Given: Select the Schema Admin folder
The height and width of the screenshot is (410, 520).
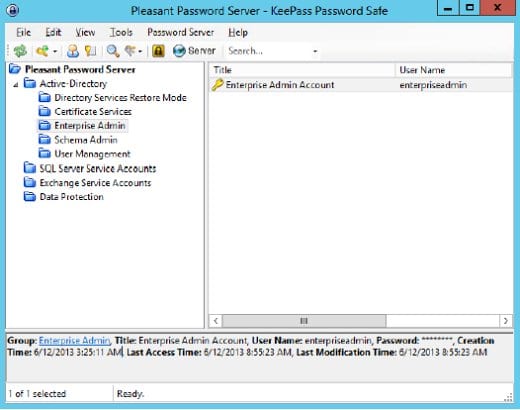Looking at the screenshot, I should [86, 140].
